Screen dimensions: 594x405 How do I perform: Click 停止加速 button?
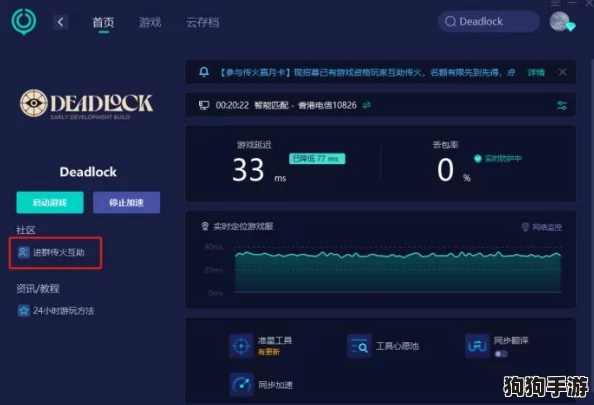click(126, 202)
